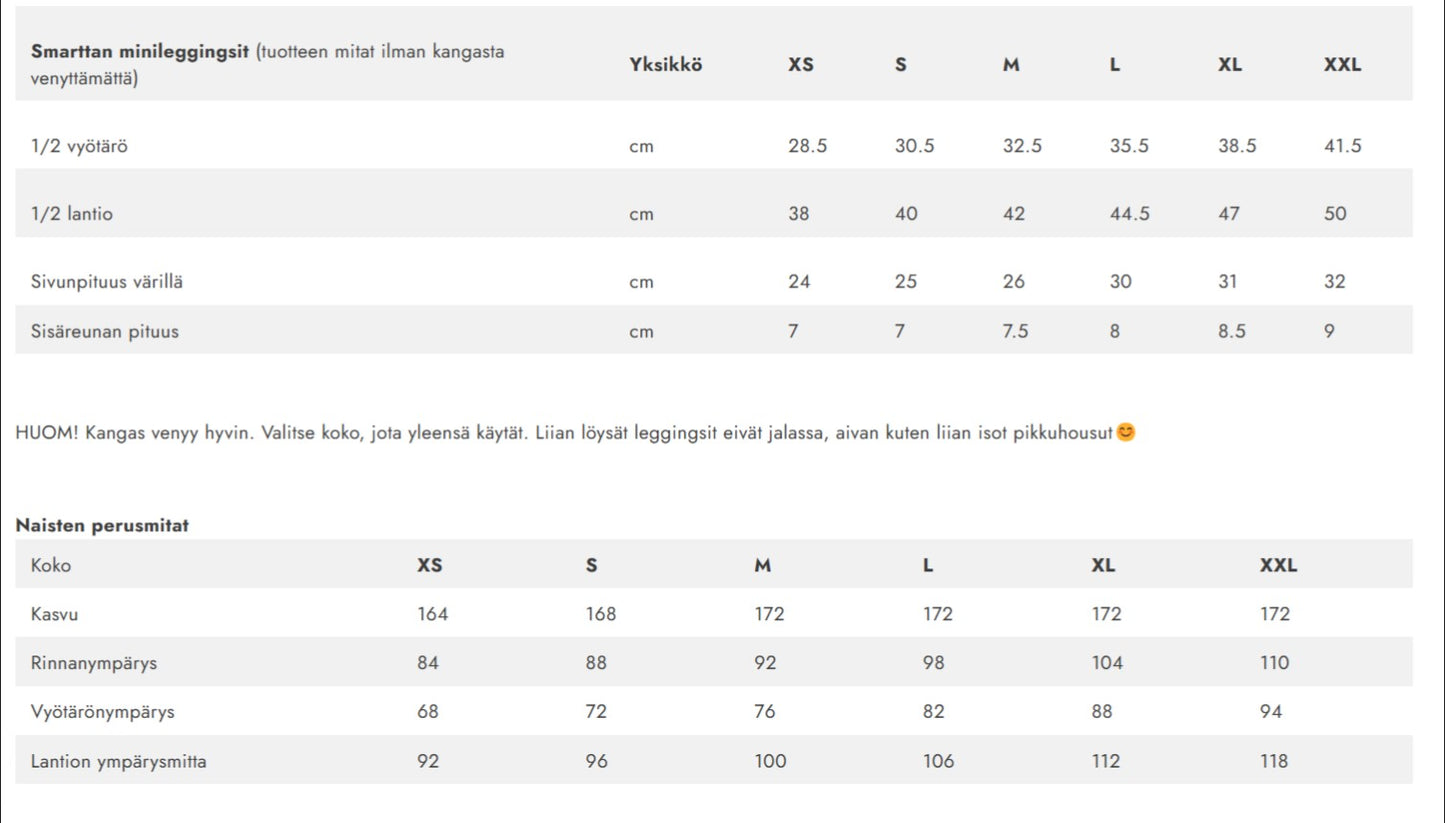Click the XXL header in minileggingsit table
1445x823 pixels.
pos(1343,65)
